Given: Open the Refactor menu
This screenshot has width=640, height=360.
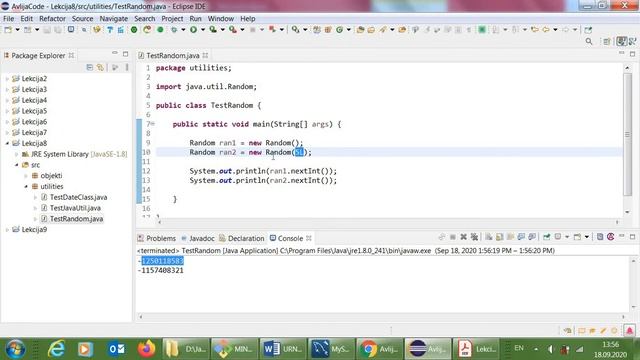Looking at the screenshot, I should [x=52, y=19].
